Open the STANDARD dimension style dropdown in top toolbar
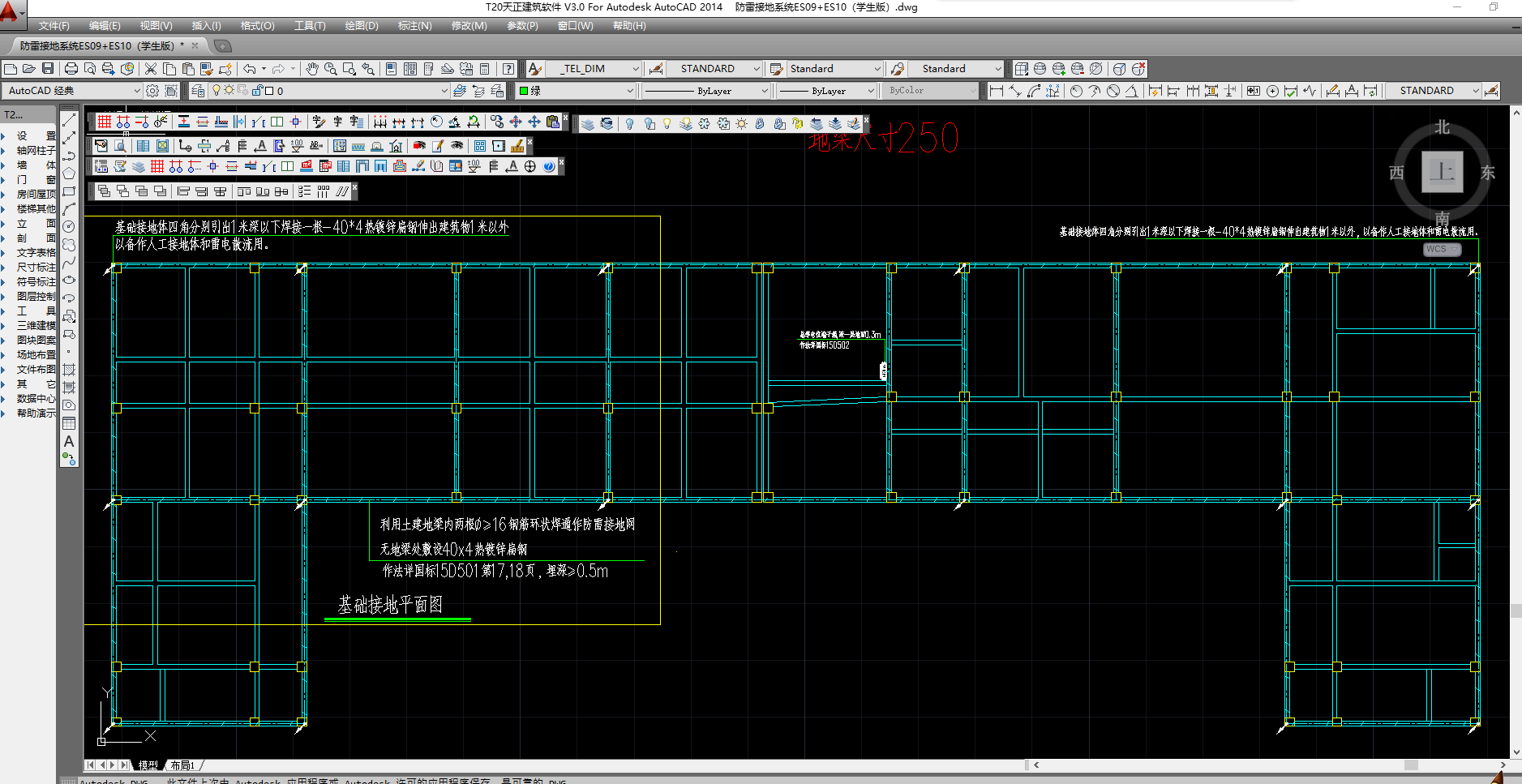The height and width of the screenshot is (784, 1522). [714, 69]
